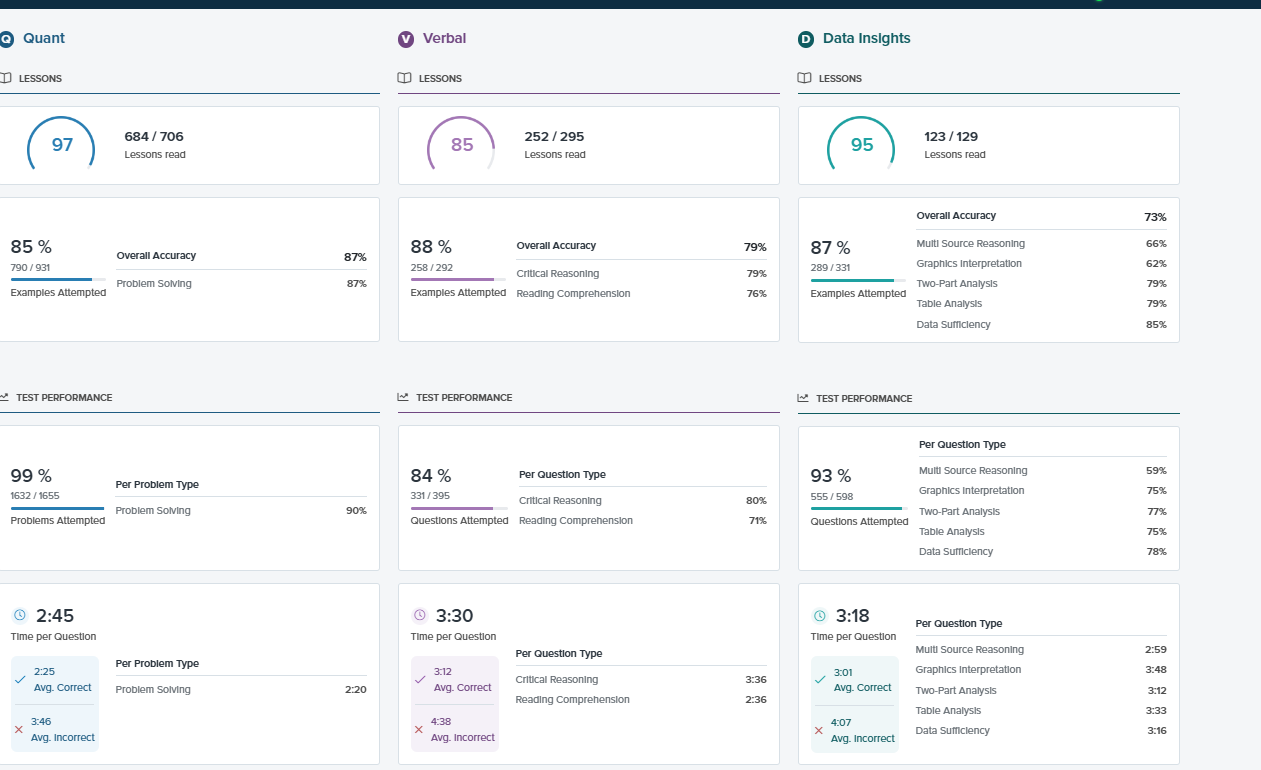
Task: Click the chart icon beside Data Insights Test Performance
Action: 803,398
